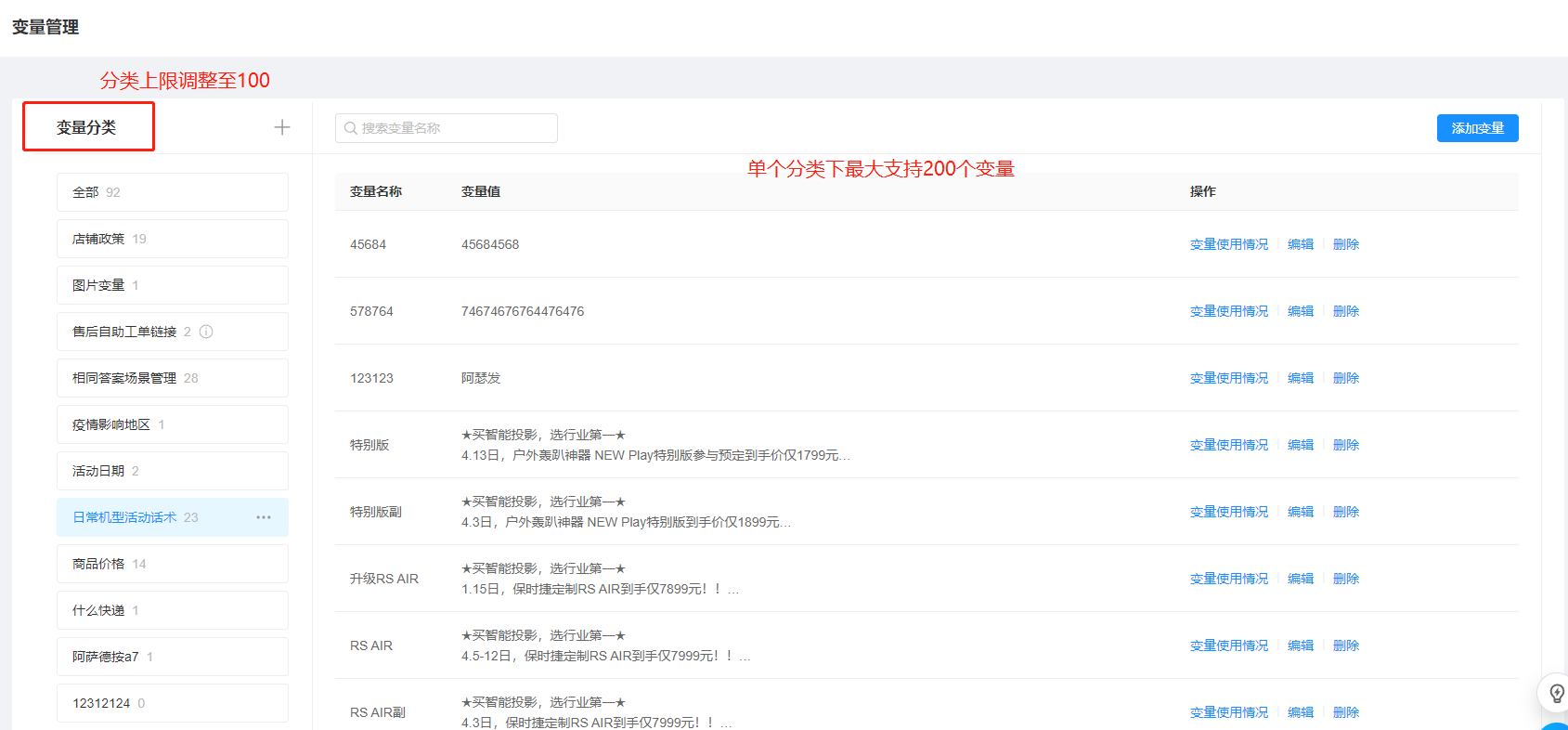Screen dimensions: 1568x730
Task: Click 删除 for variable 45684
Action: (x=1346, y=244)
